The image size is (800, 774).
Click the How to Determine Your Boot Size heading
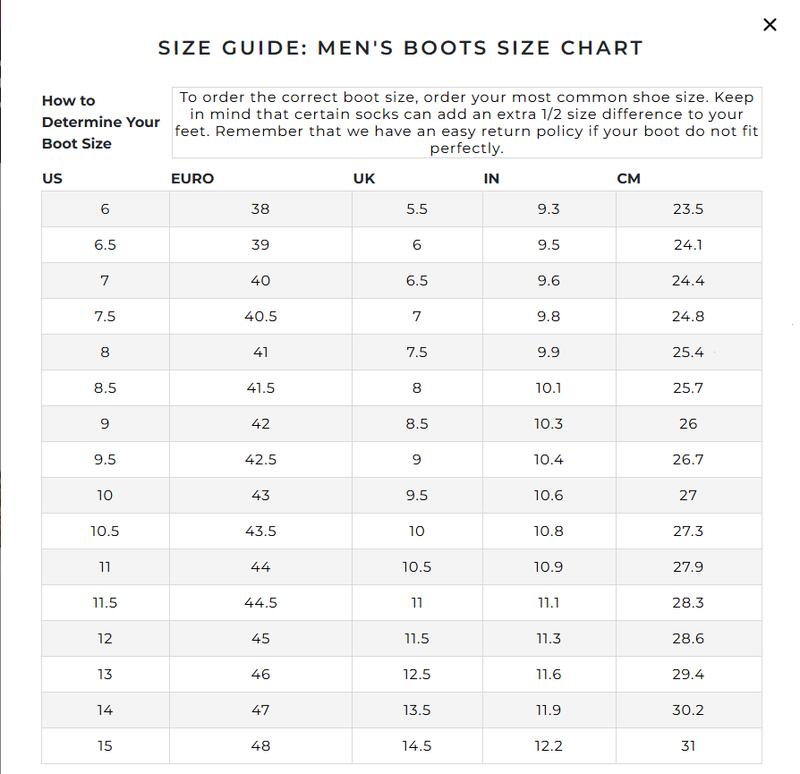98,121
